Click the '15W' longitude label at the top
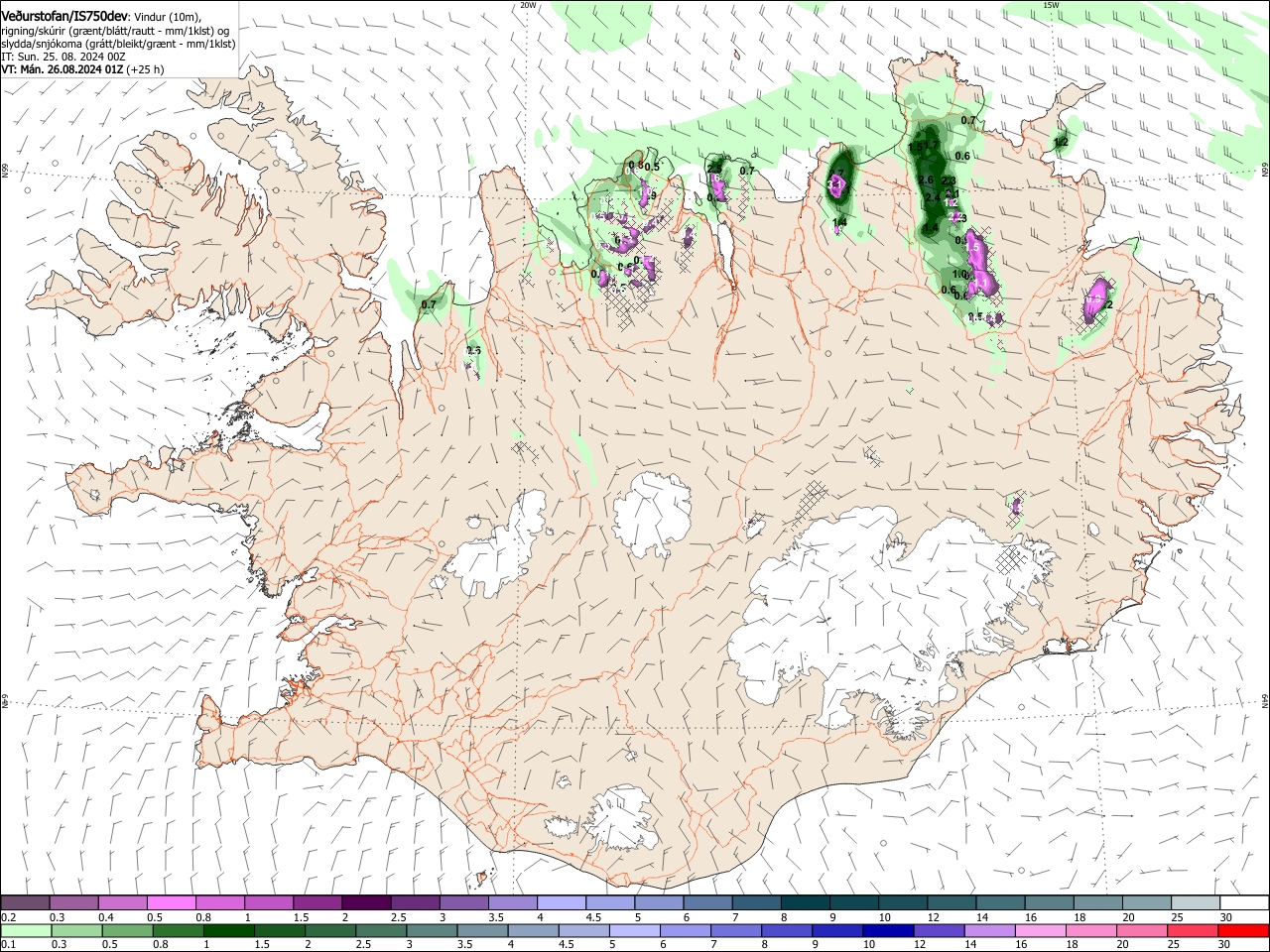Viewport: 1270px width, 952px height. click(1051, 5)
